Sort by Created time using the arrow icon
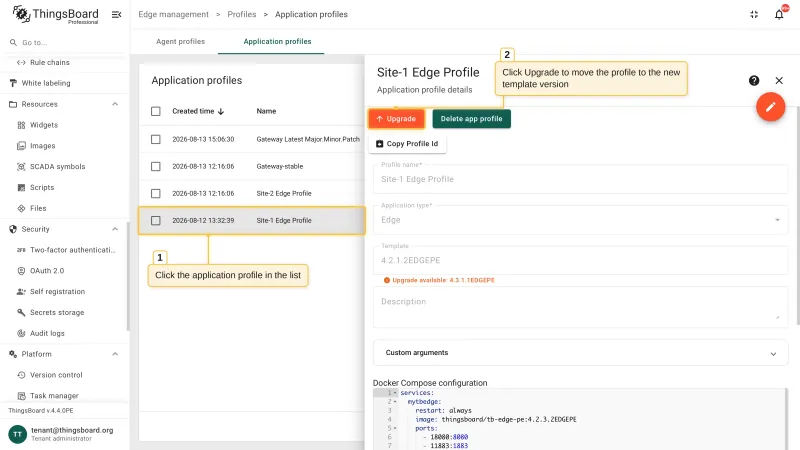Image resolution: width=800 pixels, height=450 pixels. click(221, 111)
